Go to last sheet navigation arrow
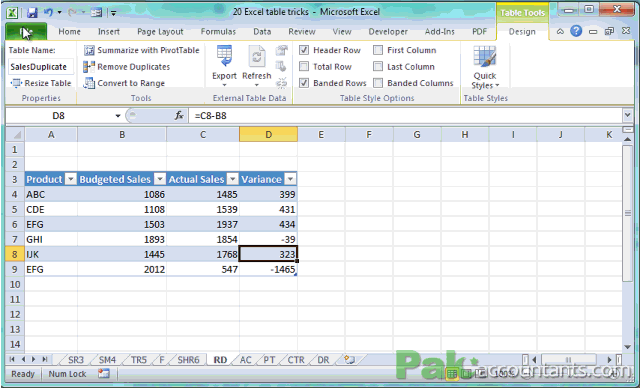Screen dimensions: 640x388 point(44,359)
